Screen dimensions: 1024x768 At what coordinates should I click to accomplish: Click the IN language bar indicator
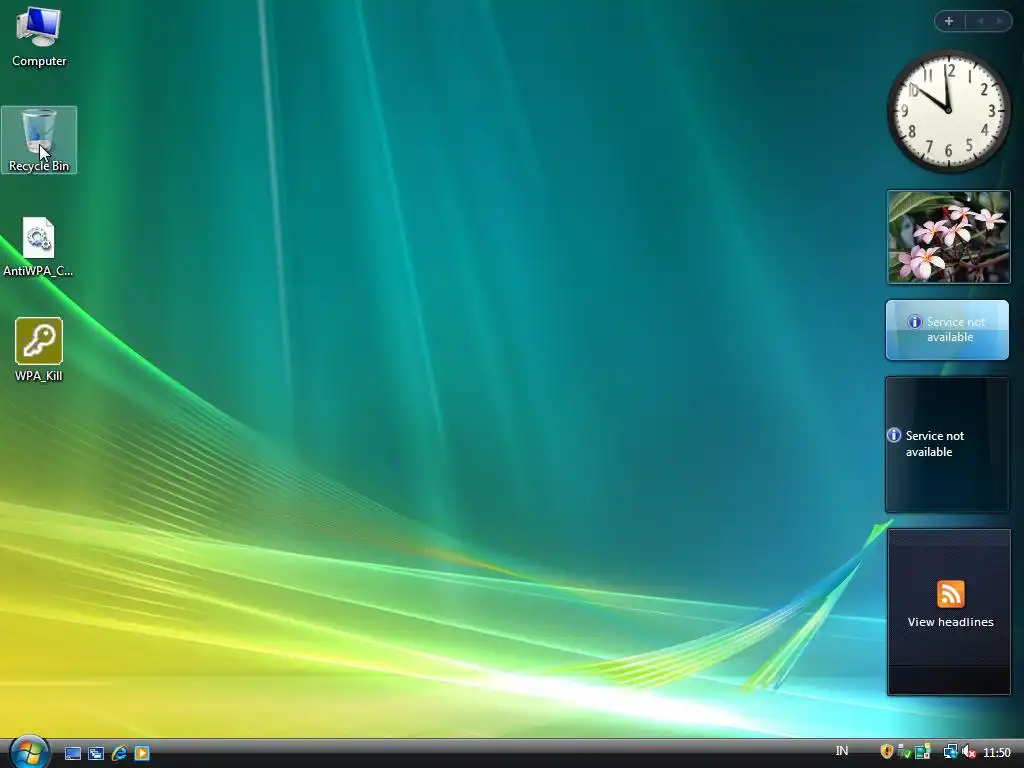[842, 751]
